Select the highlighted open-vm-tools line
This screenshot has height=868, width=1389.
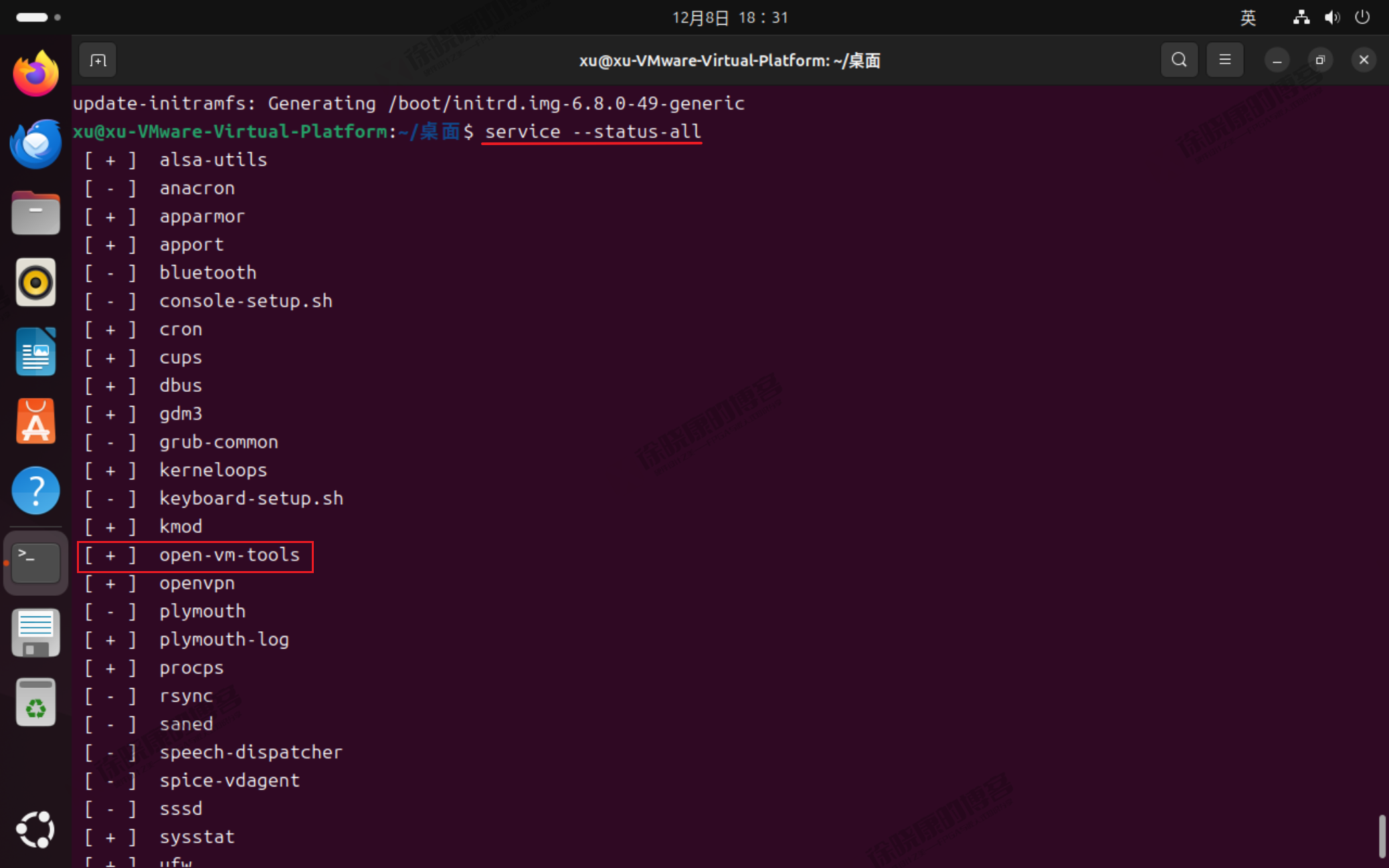[x=195, y=556]
